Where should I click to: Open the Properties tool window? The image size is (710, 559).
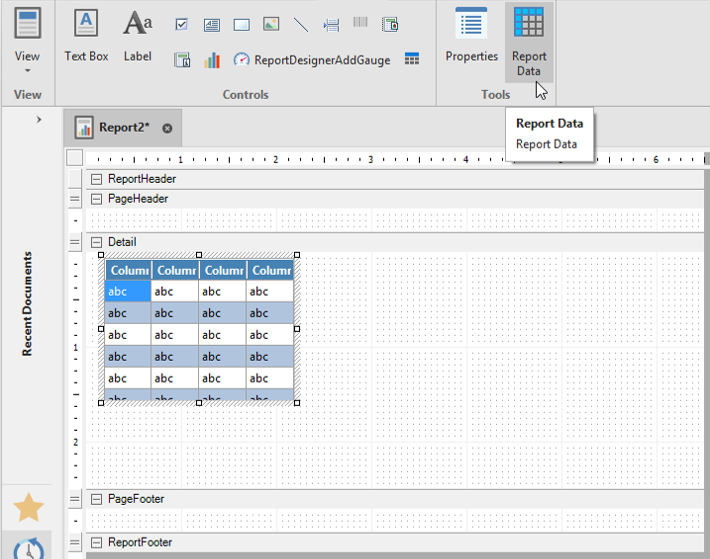471,35
